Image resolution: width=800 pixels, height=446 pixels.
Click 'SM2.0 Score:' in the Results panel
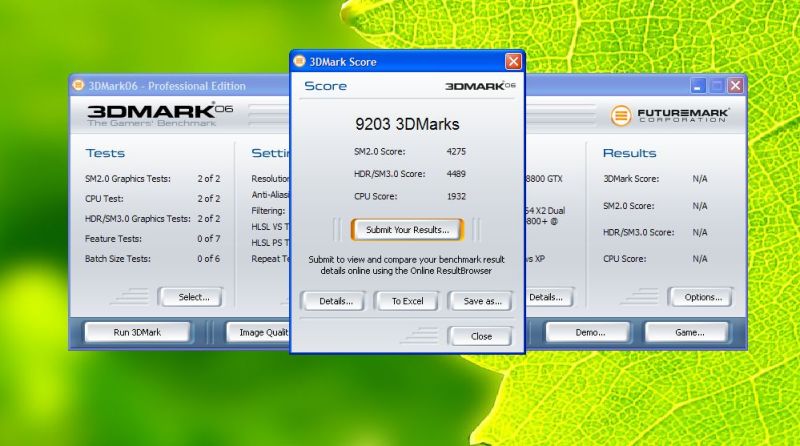[655, 206]
